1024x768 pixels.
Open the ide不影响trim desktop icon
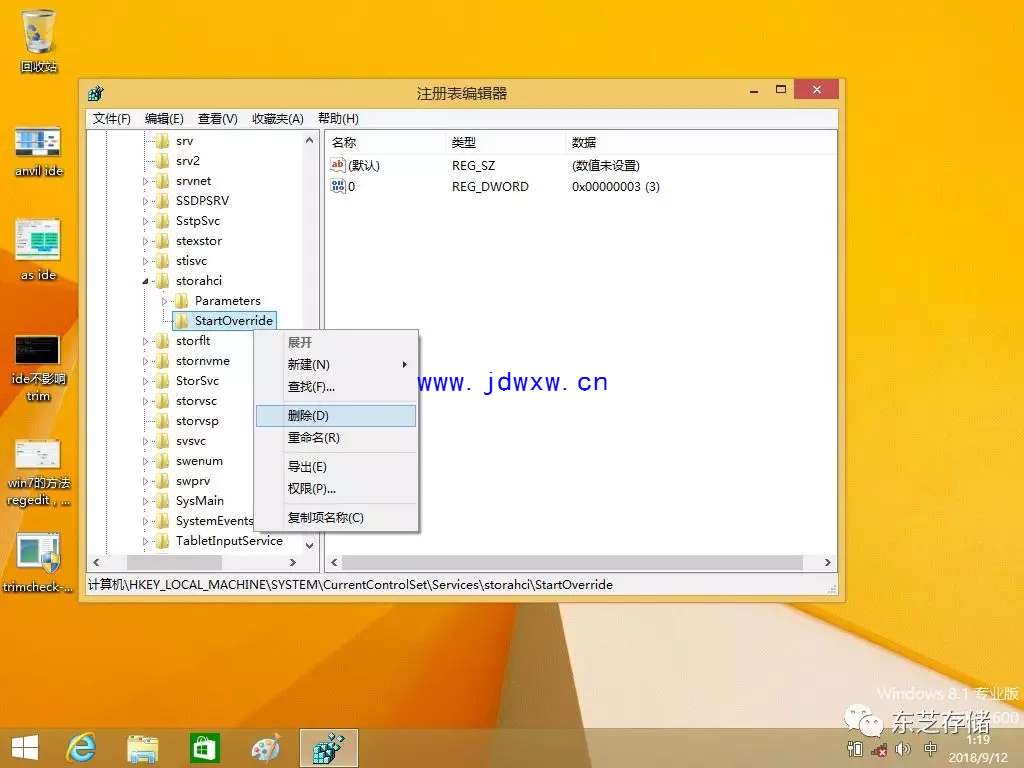[38, 369]
